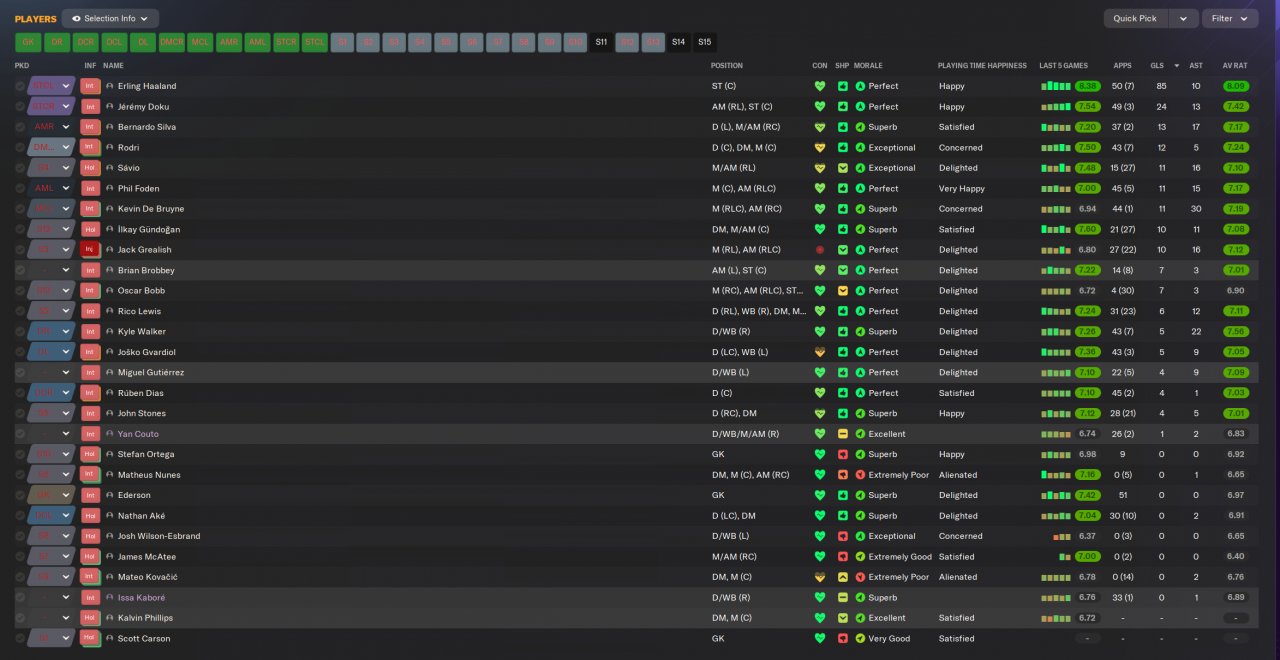The image size is (1280, 660).
Task: Click the condition heart icon for Erling Haaland
Action: coord(820,86)
